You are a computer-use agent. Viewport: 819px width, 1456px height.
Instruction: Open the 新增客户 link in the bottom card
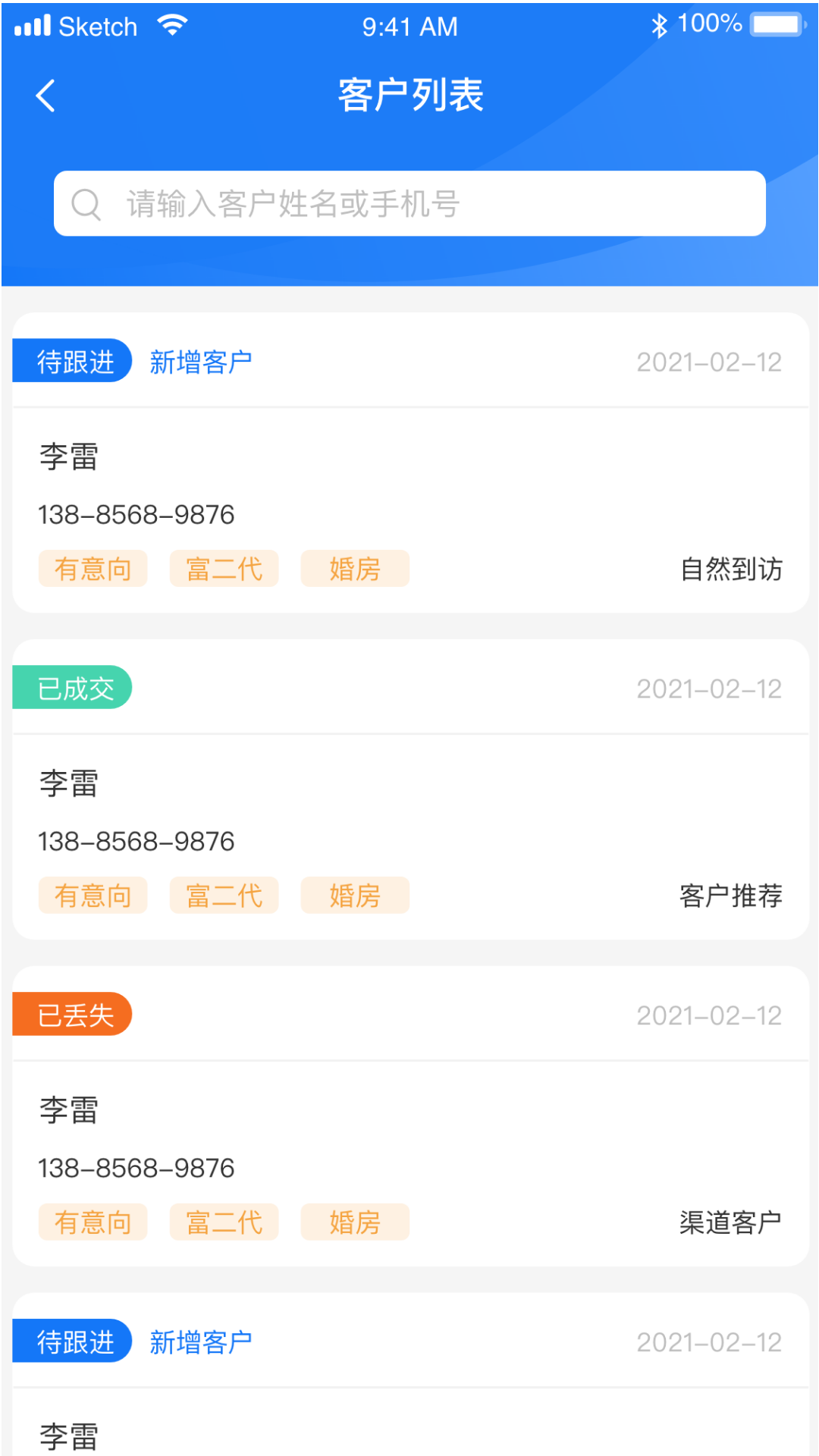(201, 1342)
